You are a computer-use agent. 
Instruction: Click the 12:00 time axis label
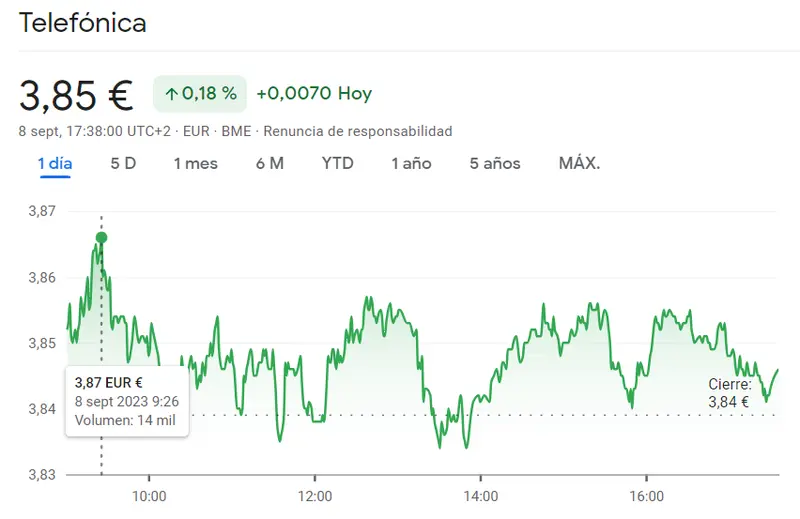tap(315, 496)
